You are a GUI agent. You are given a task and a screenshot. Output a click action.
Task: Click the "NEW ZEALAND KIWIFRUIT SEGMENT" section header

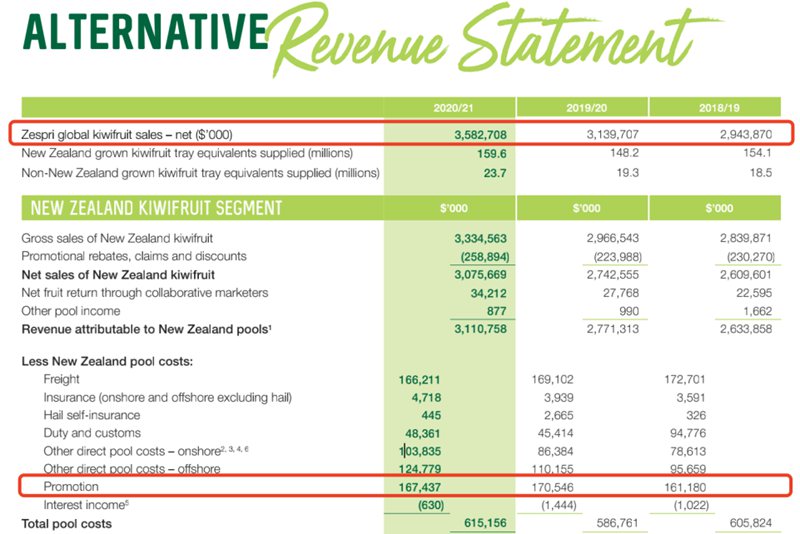[156, 208]
